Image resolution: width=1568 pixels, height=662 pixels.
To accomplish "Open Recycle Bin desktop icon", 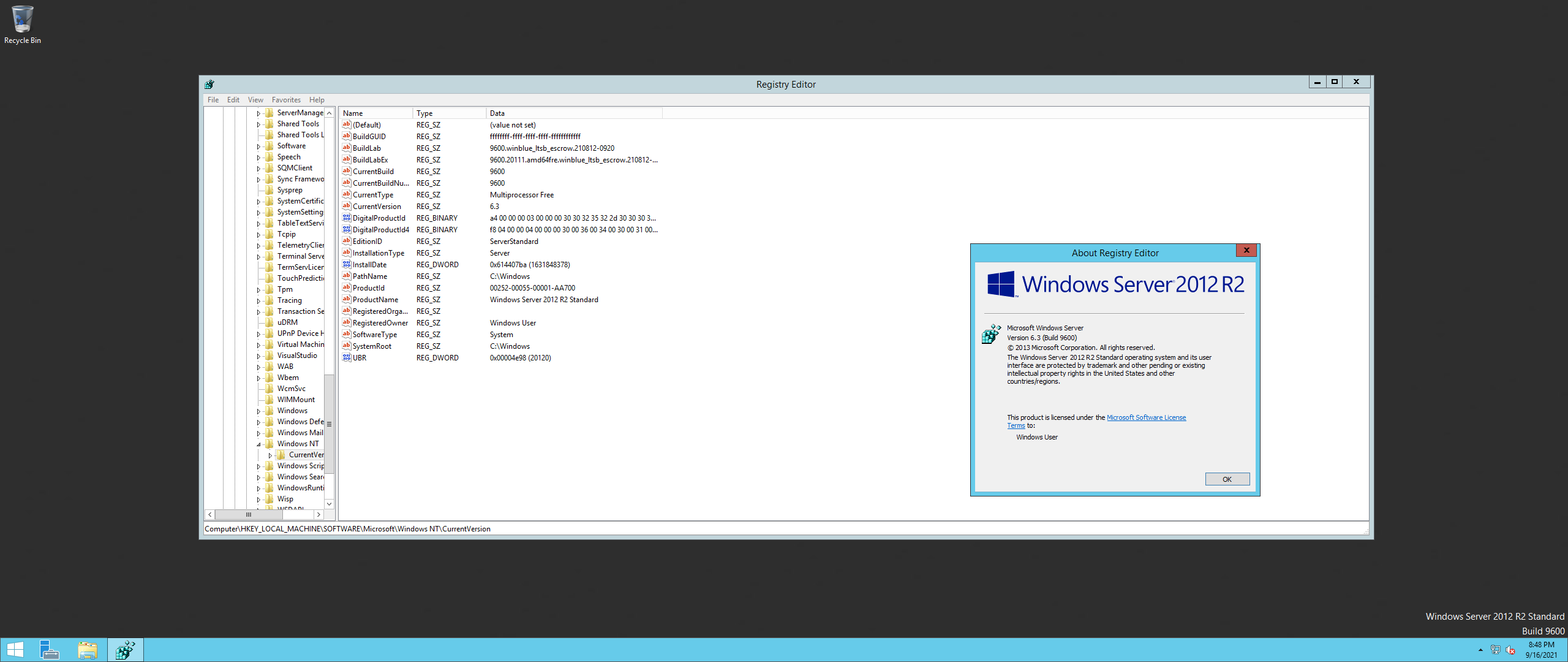I will (22, 25).
